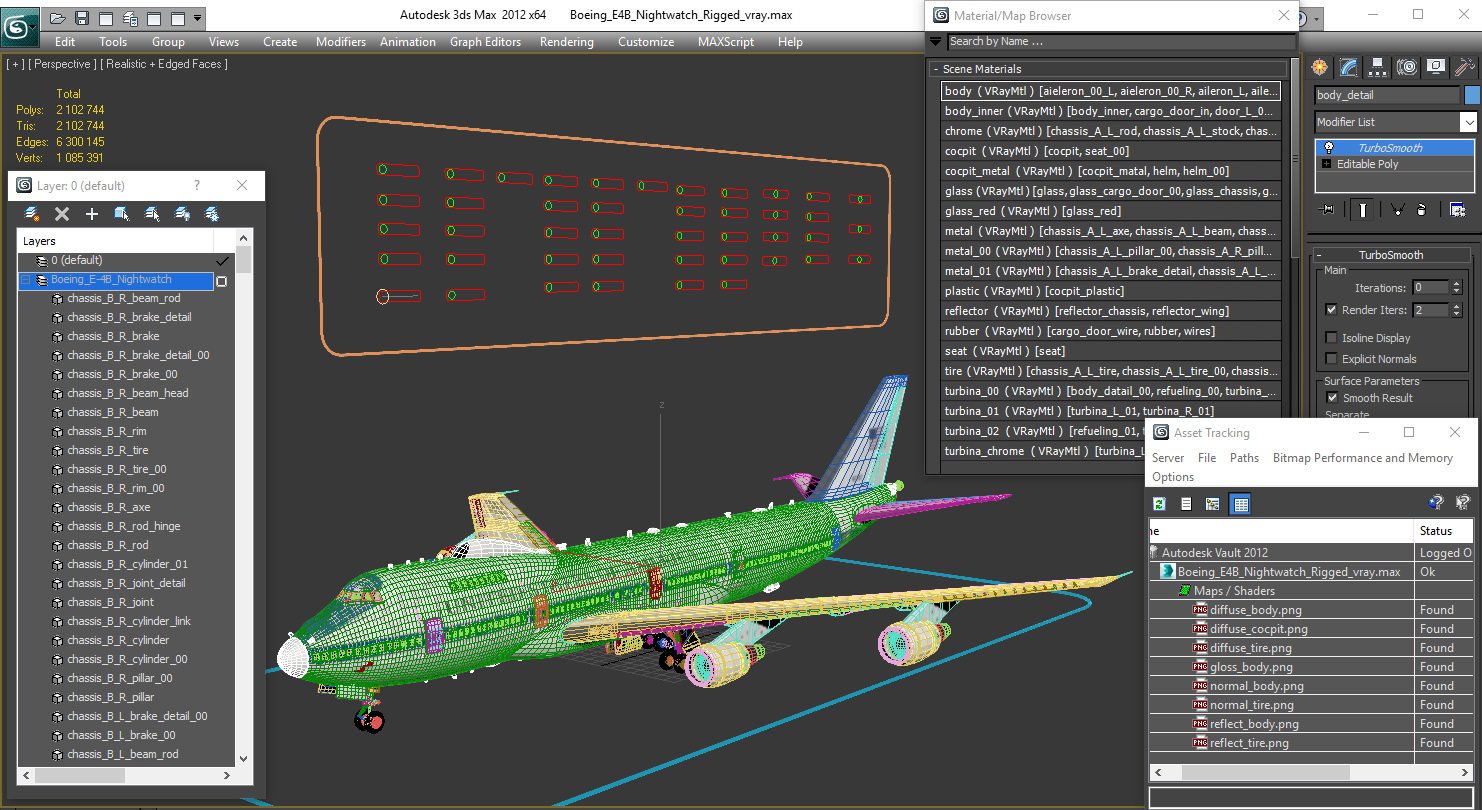The height and width of the screenshot is (810, 1482).
Task: Click Search by Name field
Action: point(1120,42)
